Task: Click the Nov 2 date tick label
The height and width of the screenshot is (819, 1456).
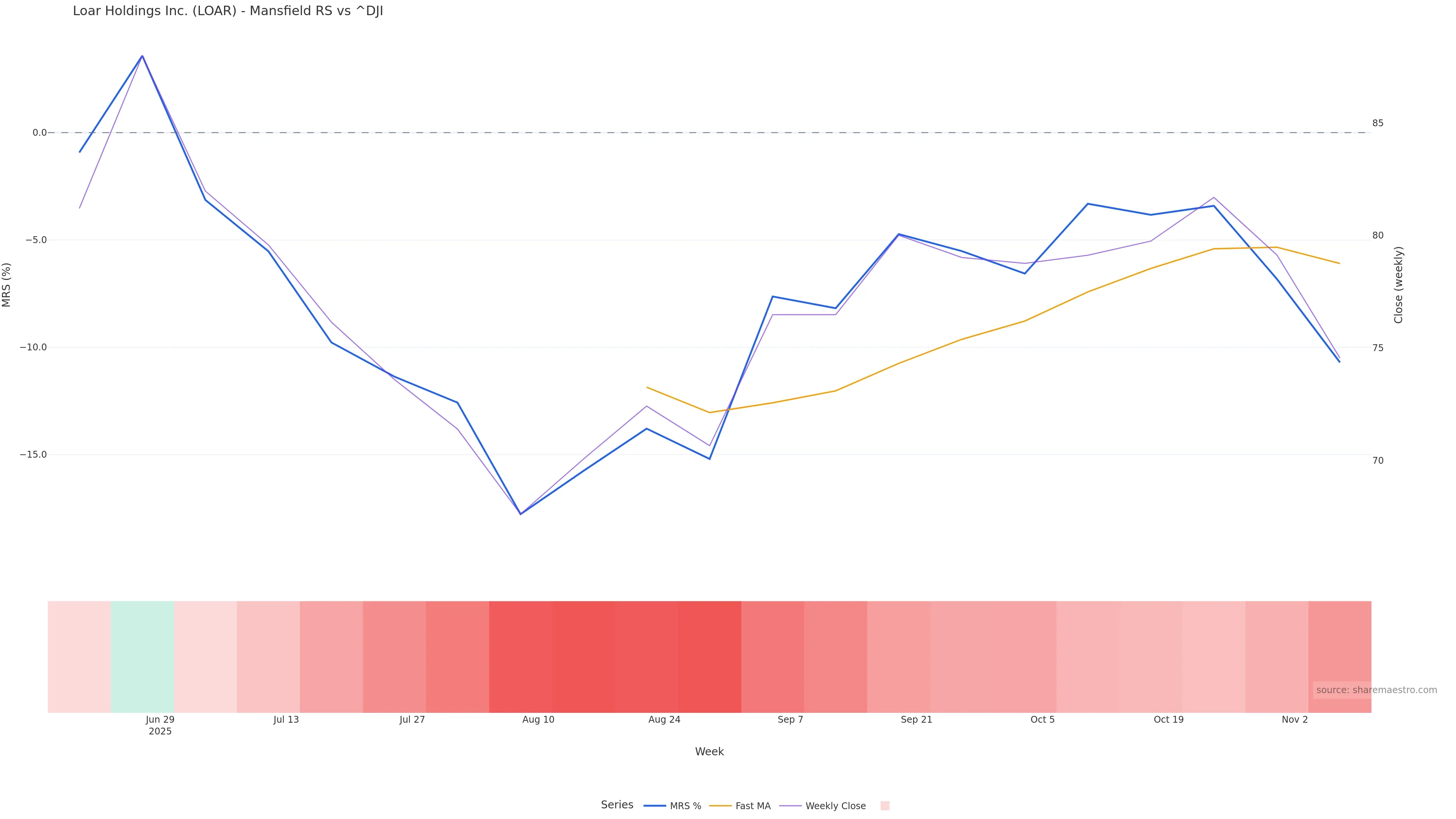Action: [1294, 720]
